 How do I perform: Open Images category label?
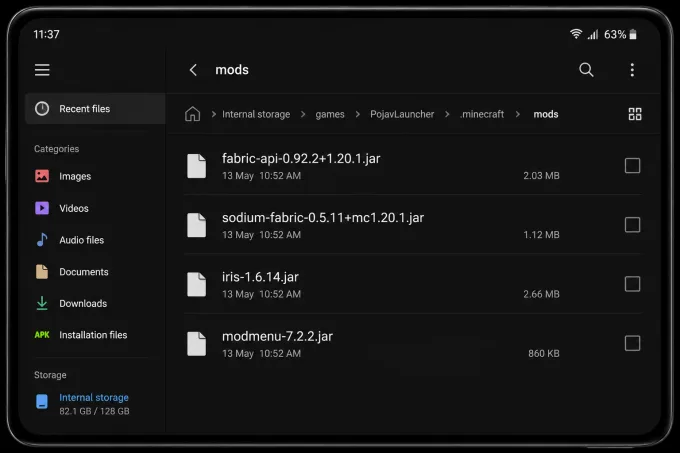(75, 176)
